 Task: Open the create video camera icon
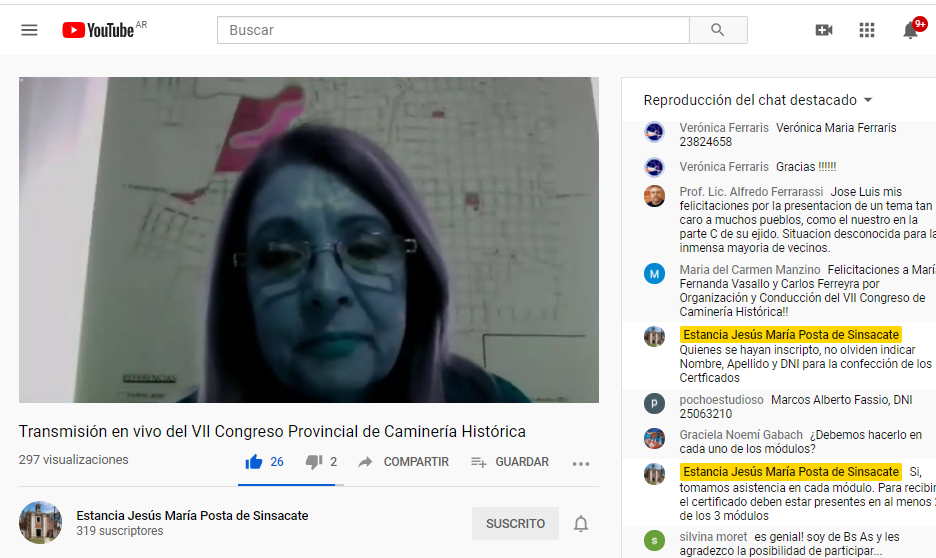coord(824,30)
